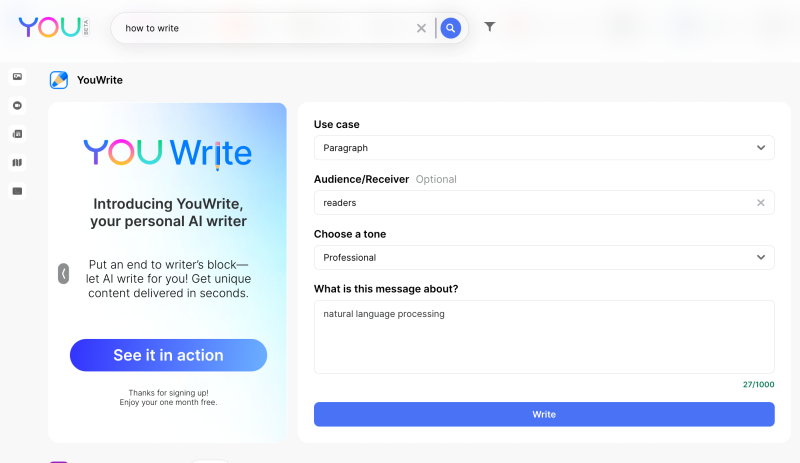The image size is (800, 463).
Task: Click the blue search magnifier button
Action: (x=451, y=28)
